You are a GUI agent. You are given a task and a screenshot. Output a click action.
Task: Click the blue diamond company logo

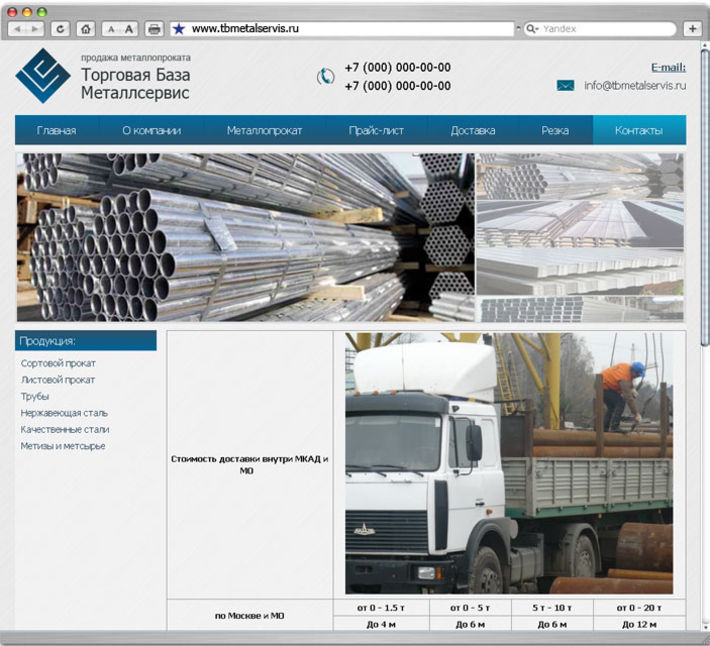(x=43, y=76)
